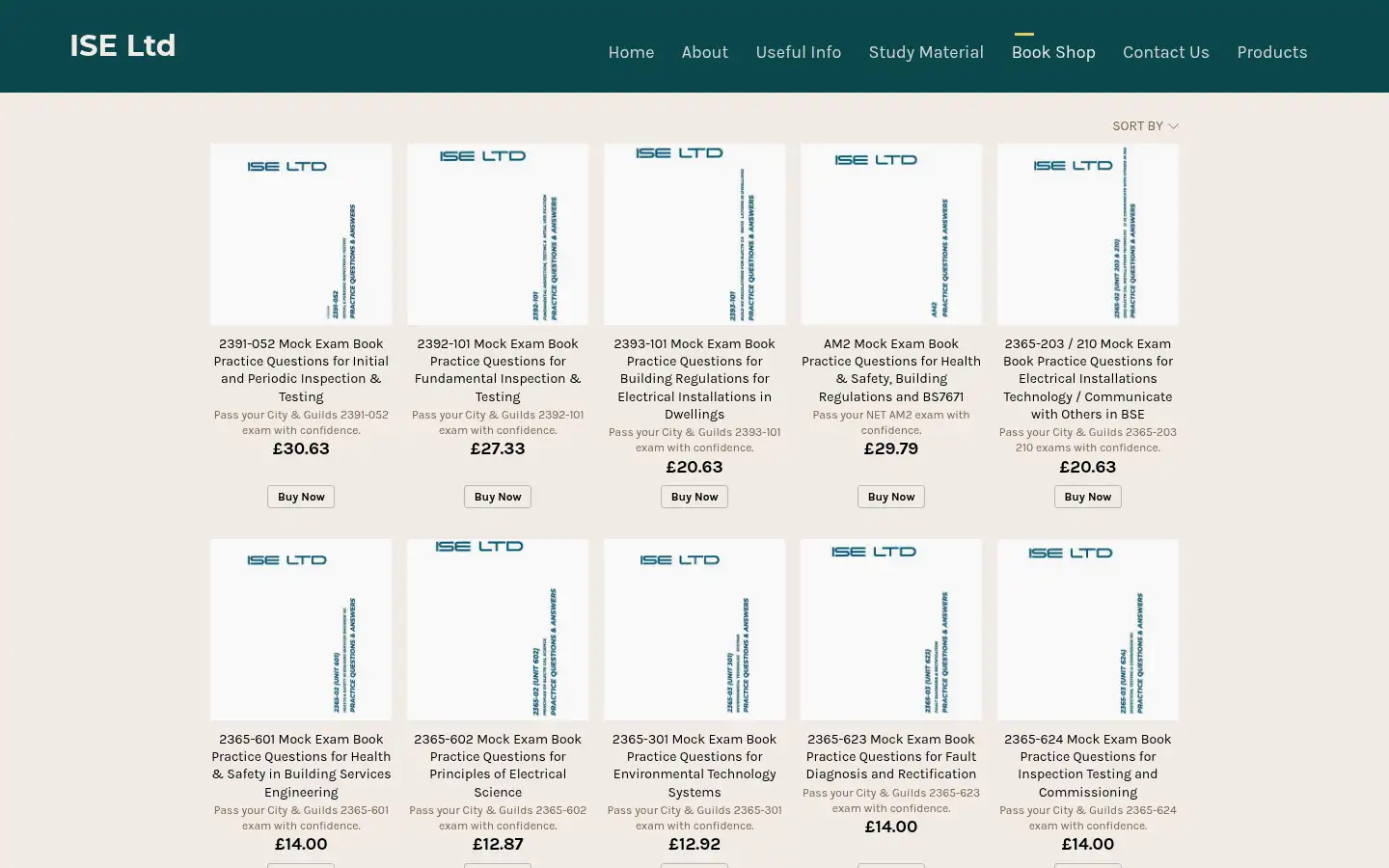Click the 2391-052 Mock Exam Book title
This screenshot has height=868, width=1389.
click(x=301, y=370)
